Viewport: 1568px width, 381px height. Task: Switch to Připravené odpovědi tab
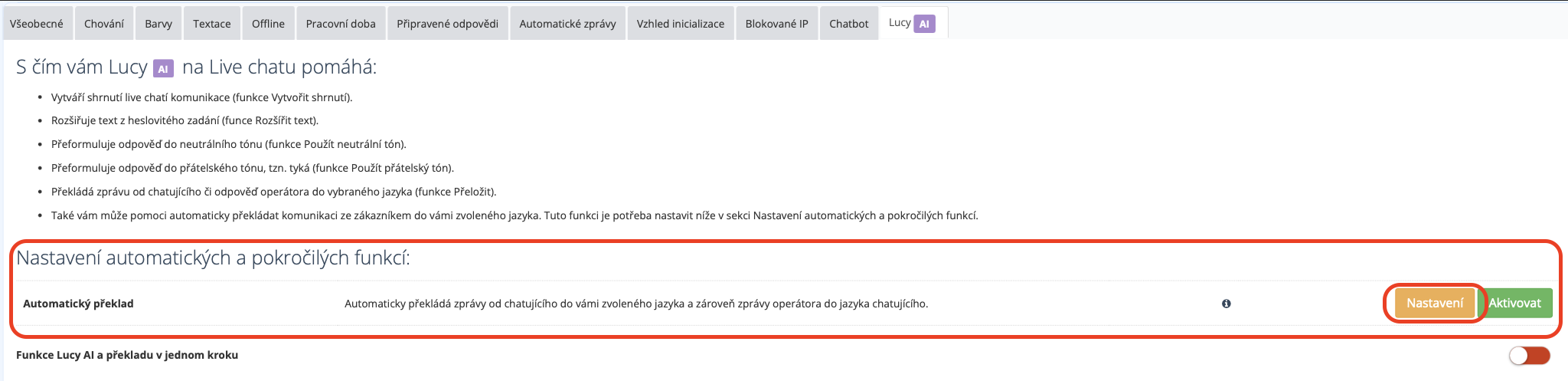click(448, 24)
